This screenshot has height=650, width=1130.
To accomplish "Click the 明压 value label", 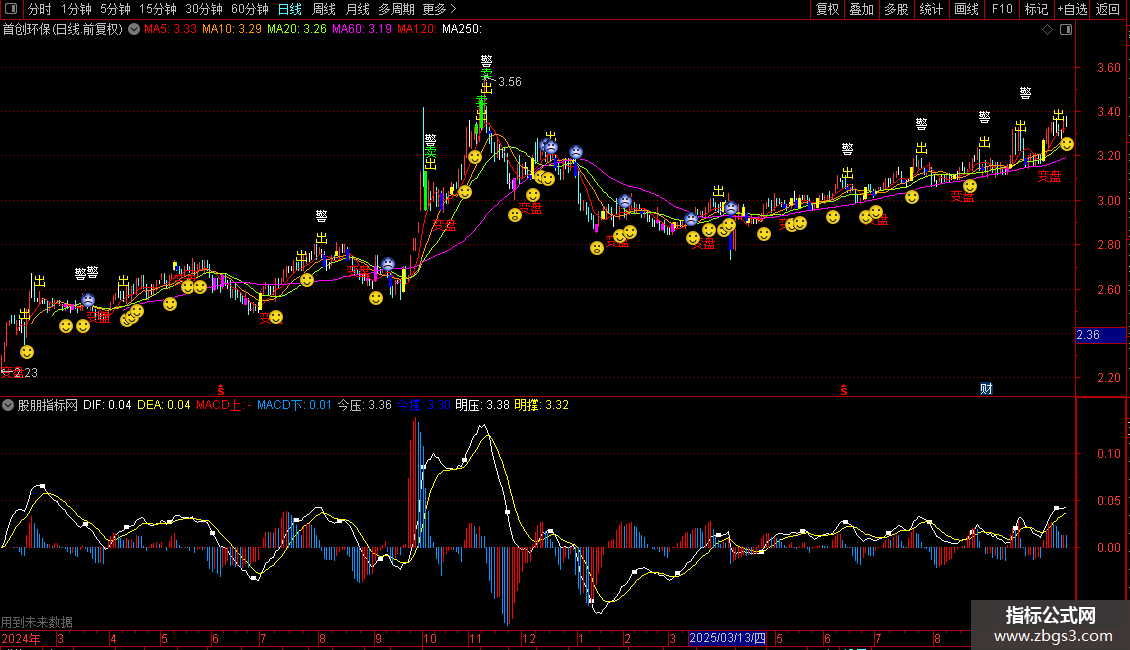I will 482,405.
